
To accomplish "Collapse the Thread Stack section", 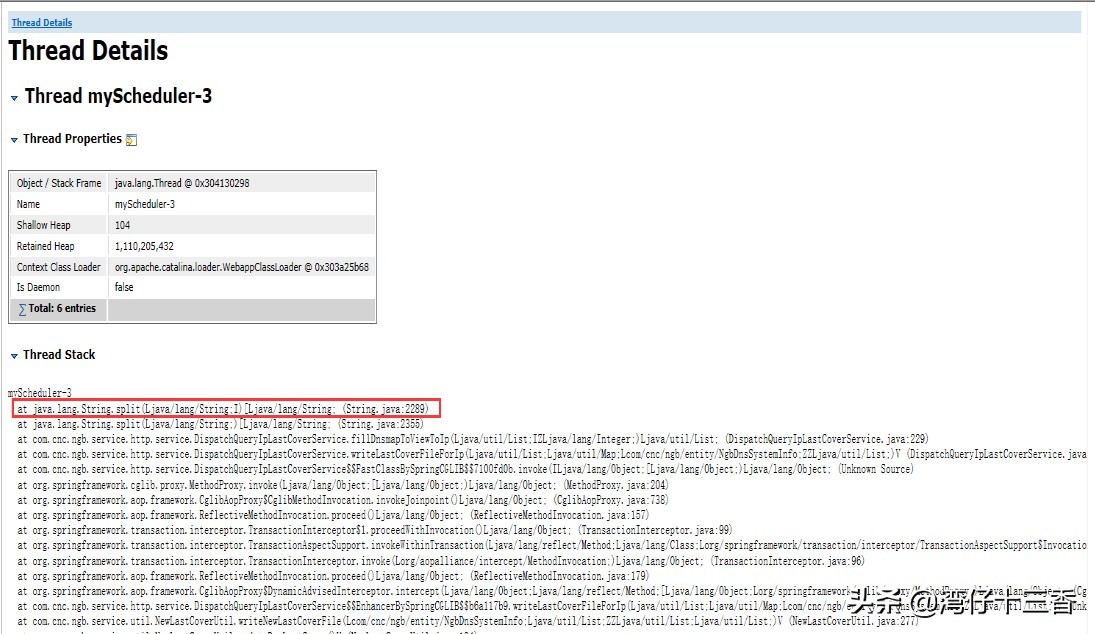I will [14, 355].
